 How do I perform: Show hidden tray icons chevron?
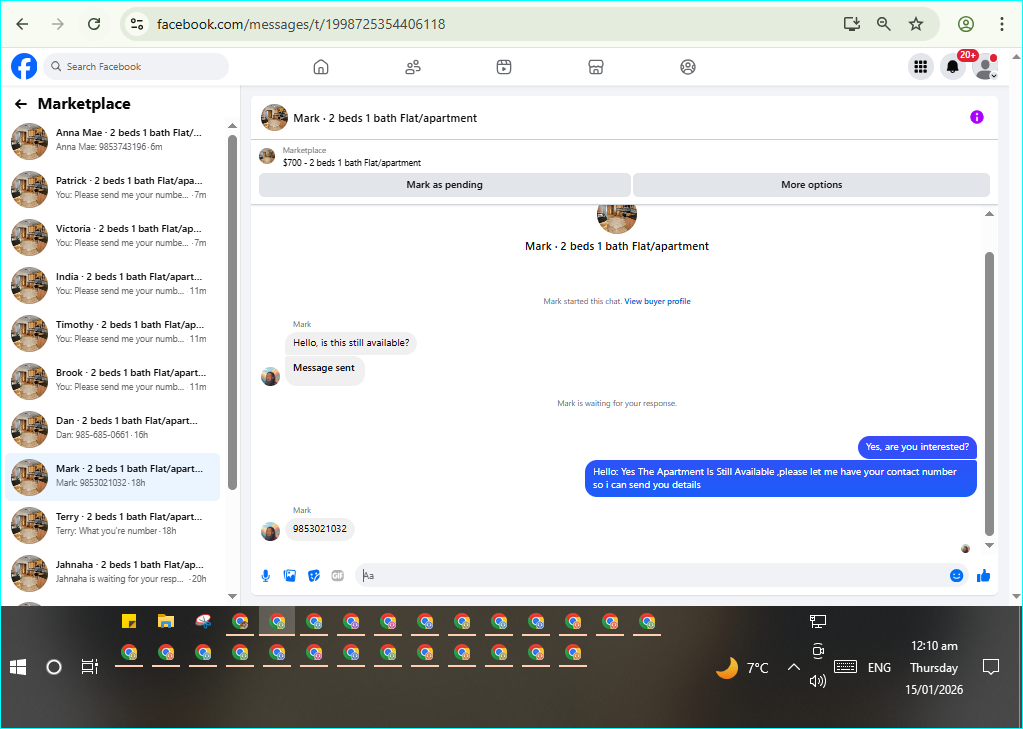click(x=794, y=667)
